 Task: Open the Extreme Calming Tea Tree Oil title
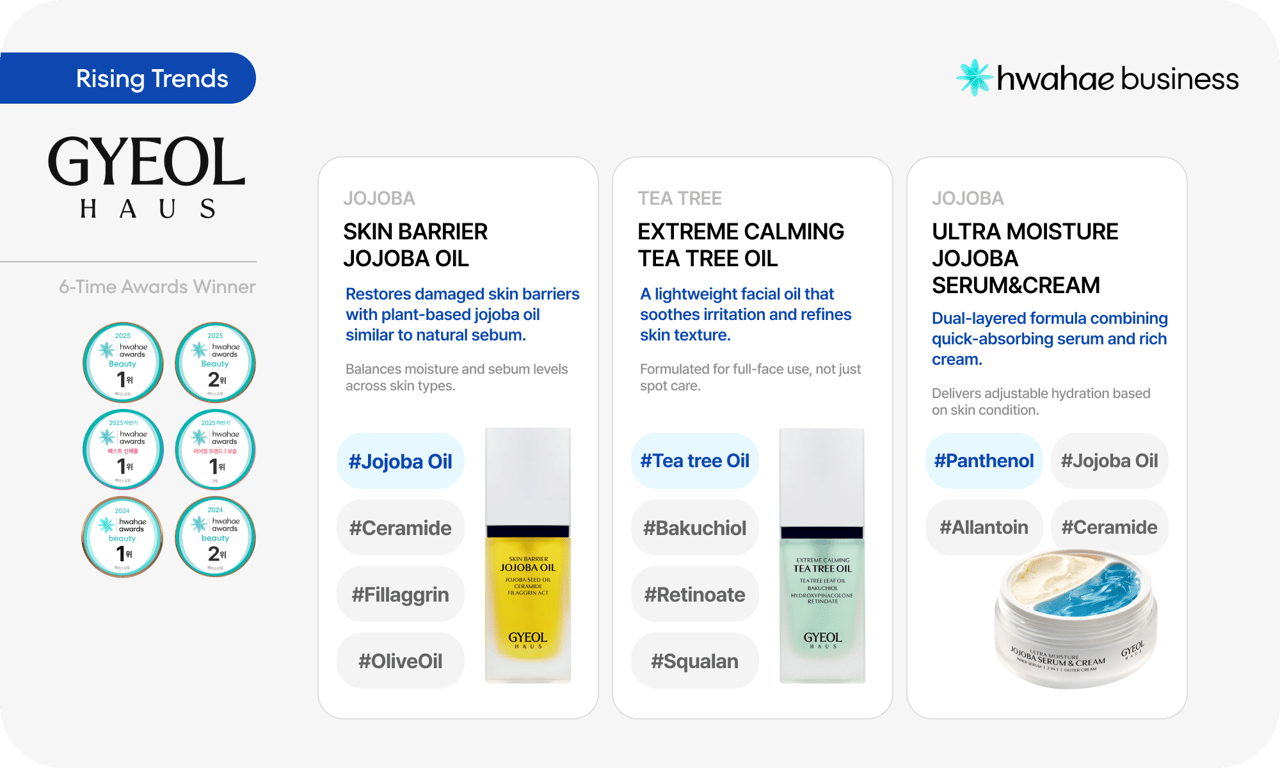(x=741, y=245)
